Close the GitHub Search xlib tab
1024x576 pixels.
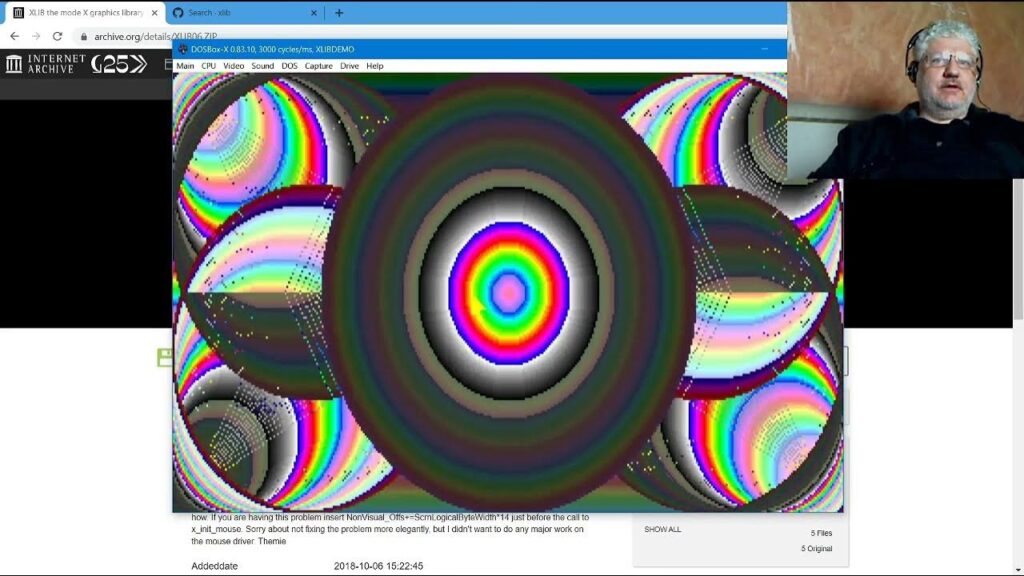tap(313, 13)
